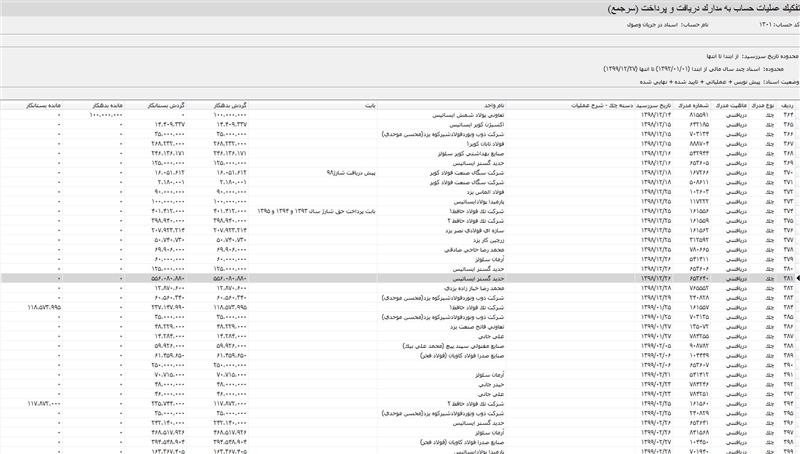Select the زرچین کار یزد row
Screen dimensions: 800x454
point(398,240)
